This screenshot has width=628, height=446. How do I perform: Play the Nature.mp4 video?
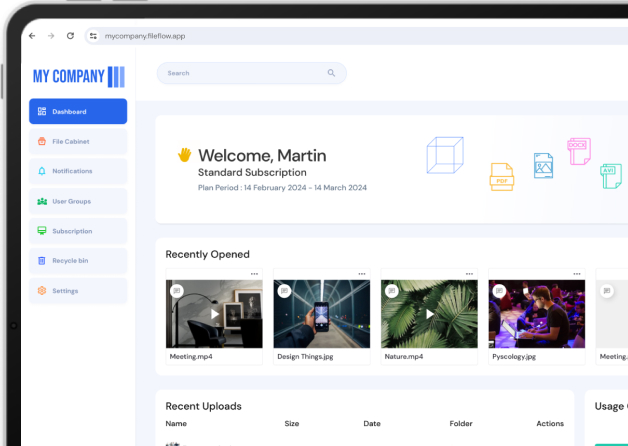point(430,314)
